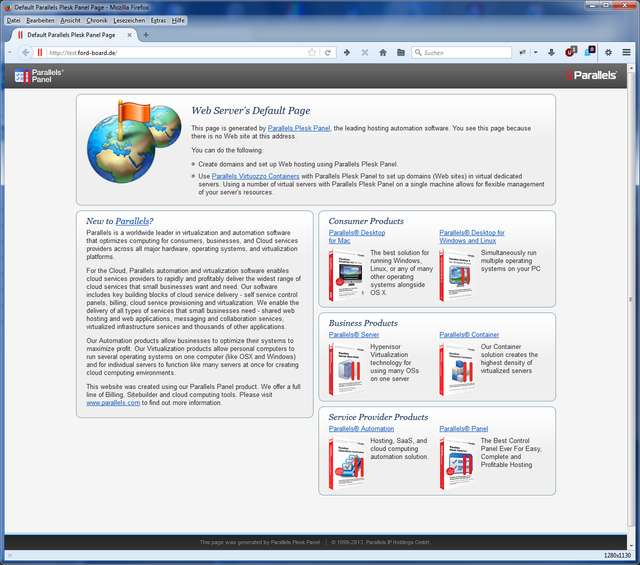Click the blue extension icon with badge
Screen dimensions: 640x565
point(590,51)
